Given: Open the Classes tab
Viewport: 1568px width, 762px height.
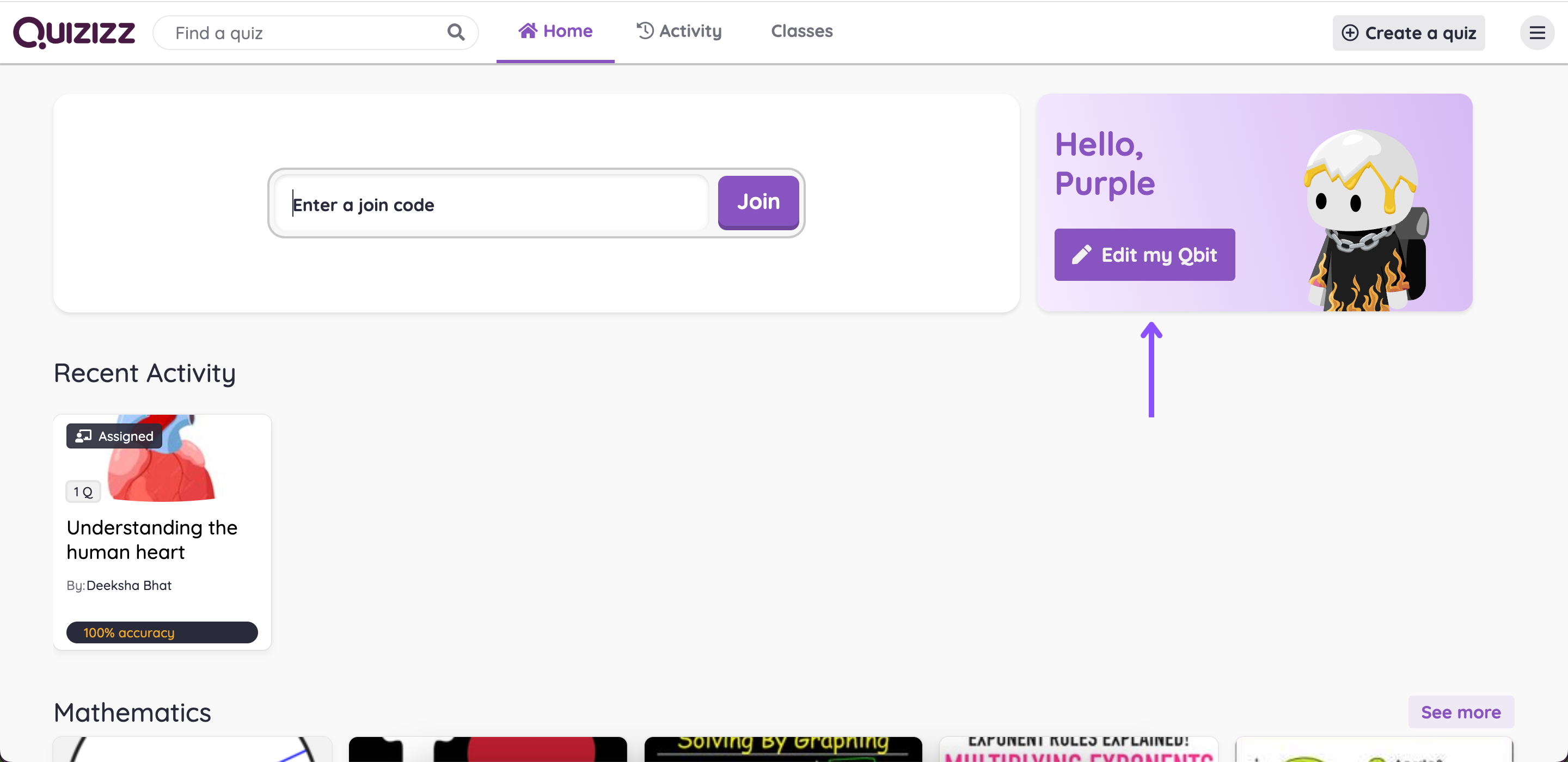Looking at the screenshot, I should pyautogui.click(x=801, y=31).
